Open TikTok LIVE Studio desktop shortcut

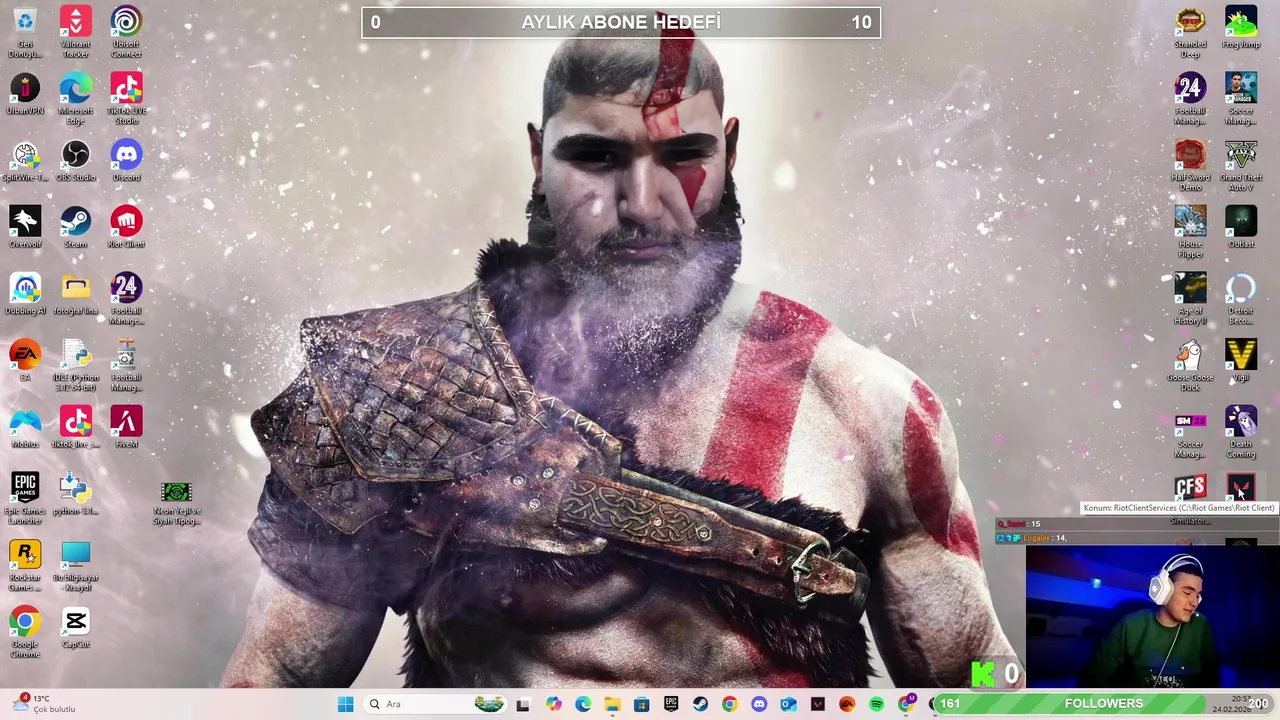126,98
